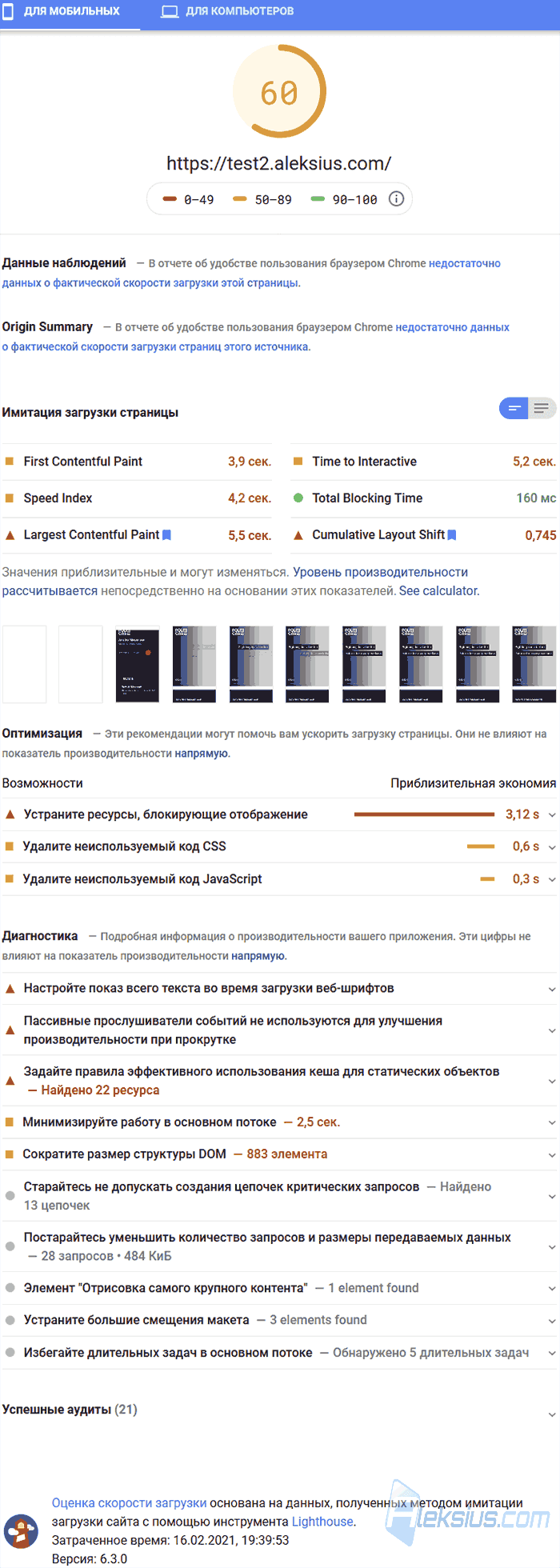Click orange square beside 'Удалите неиспользуемый код CSS'
Viewport: 560px width, 1568px height.
[x=10, y=846]
